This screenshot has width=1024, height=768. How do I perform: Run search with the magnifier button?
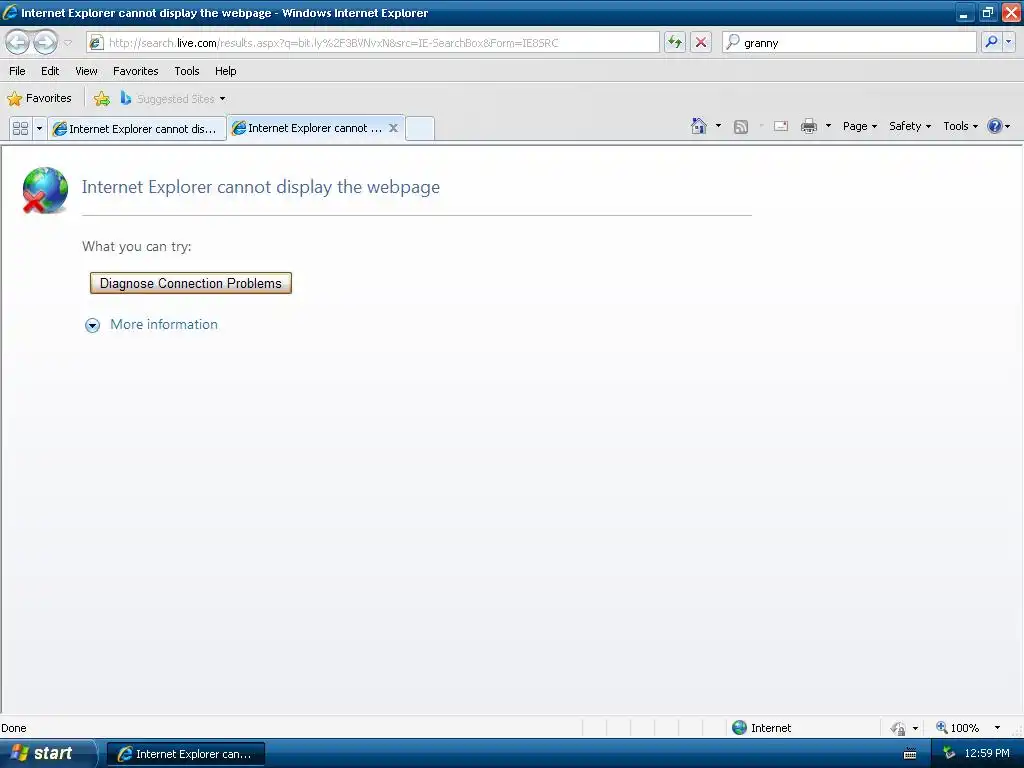click(991, 42)
